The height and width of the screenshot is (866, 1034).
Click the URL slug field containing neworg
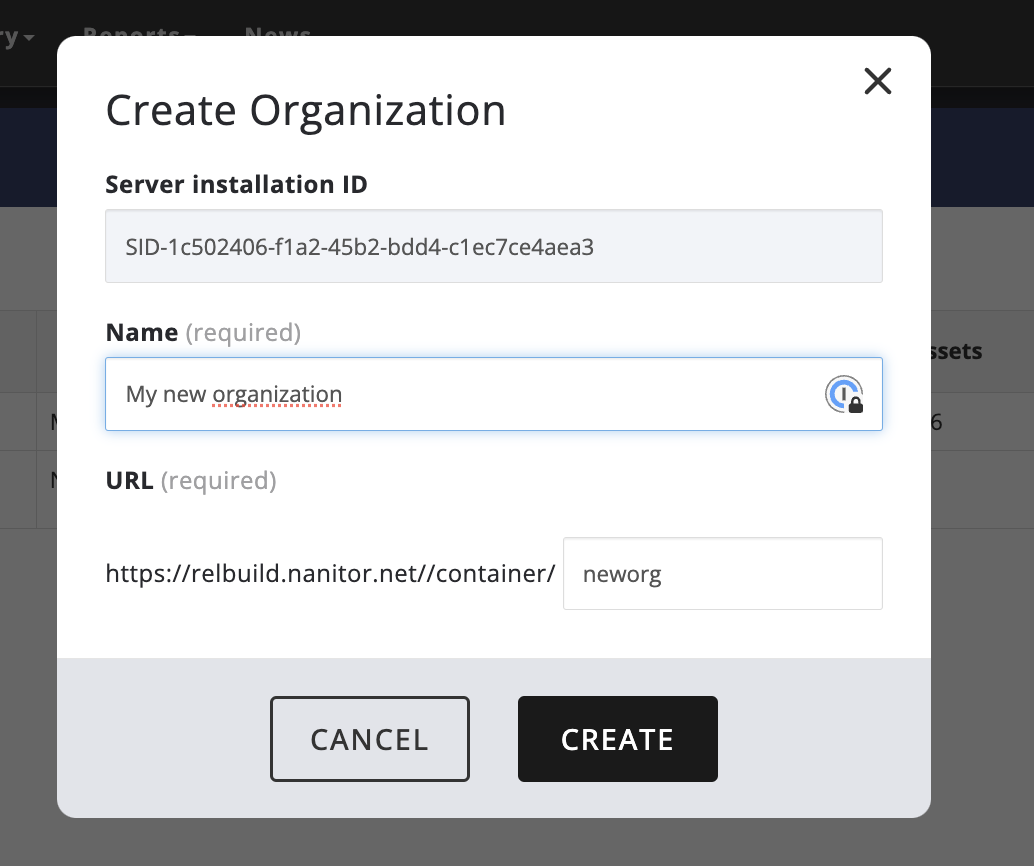tap(722, 574)
